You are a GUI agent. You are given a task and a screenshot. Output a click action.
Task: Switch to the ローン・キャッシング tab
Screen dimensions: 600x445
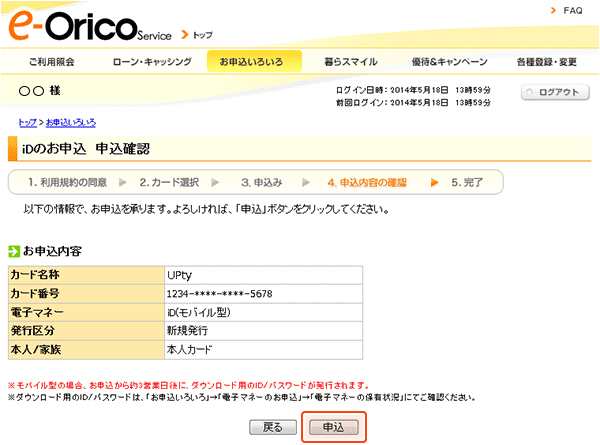[x=152, y=62]
